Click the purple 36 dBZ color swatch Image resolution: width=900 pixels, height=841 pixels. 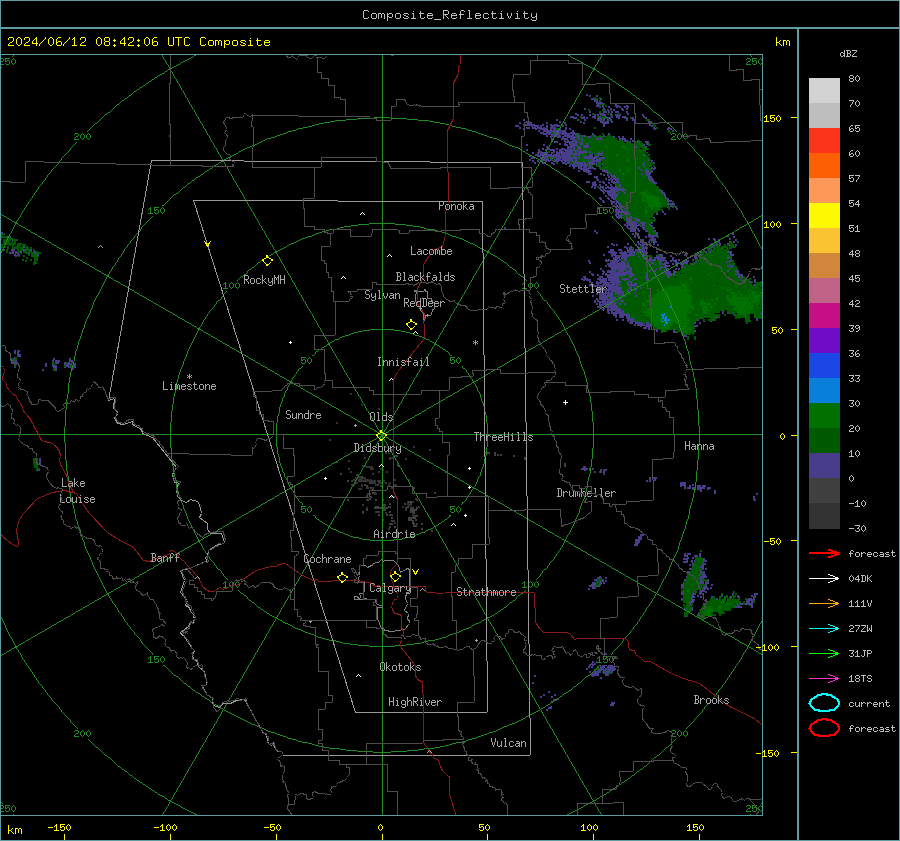(x=824, y=340)
